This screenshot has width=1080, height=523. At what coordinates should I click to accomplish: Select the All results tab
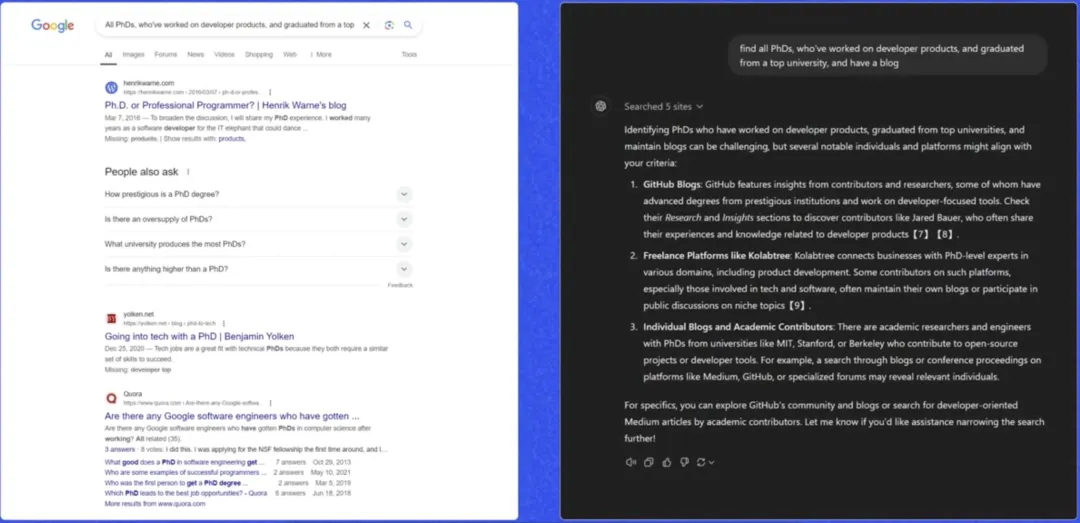point(108,54)
